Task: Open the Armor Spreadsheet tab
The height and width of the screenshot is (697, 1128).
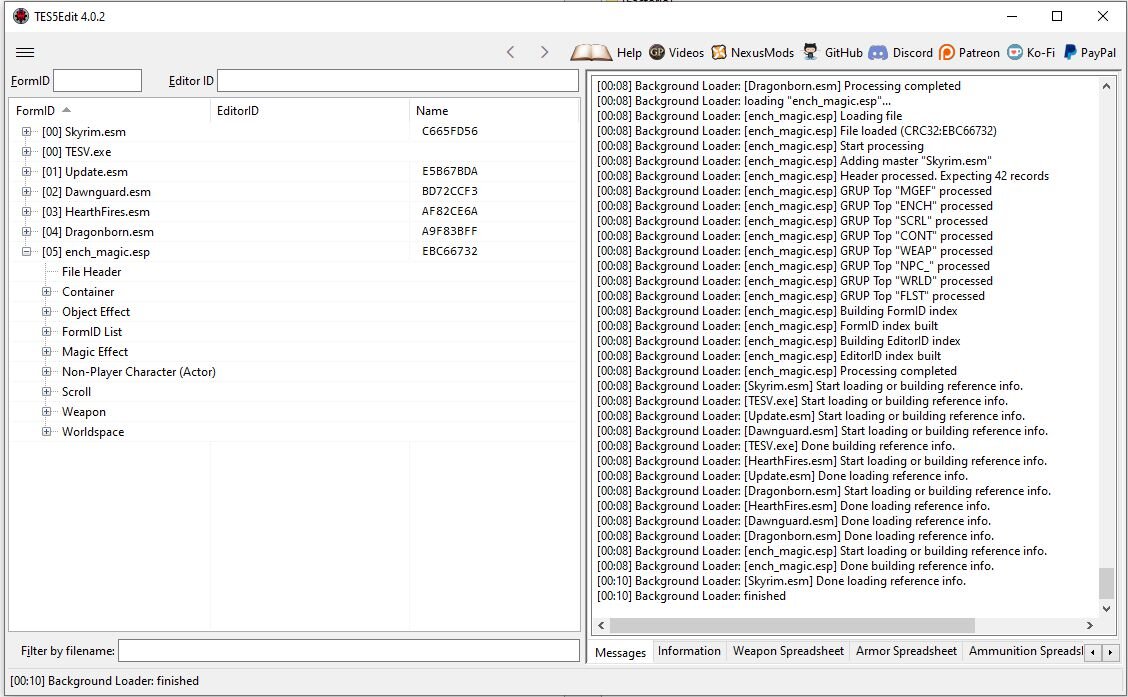Action: click(x=906, y=651)
